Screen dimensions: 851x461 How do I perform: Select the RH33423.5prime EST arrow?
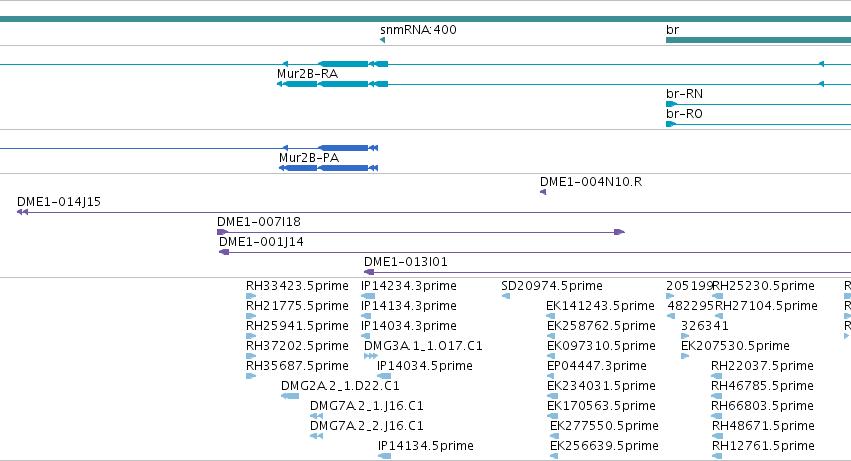(x=251, y=296)
